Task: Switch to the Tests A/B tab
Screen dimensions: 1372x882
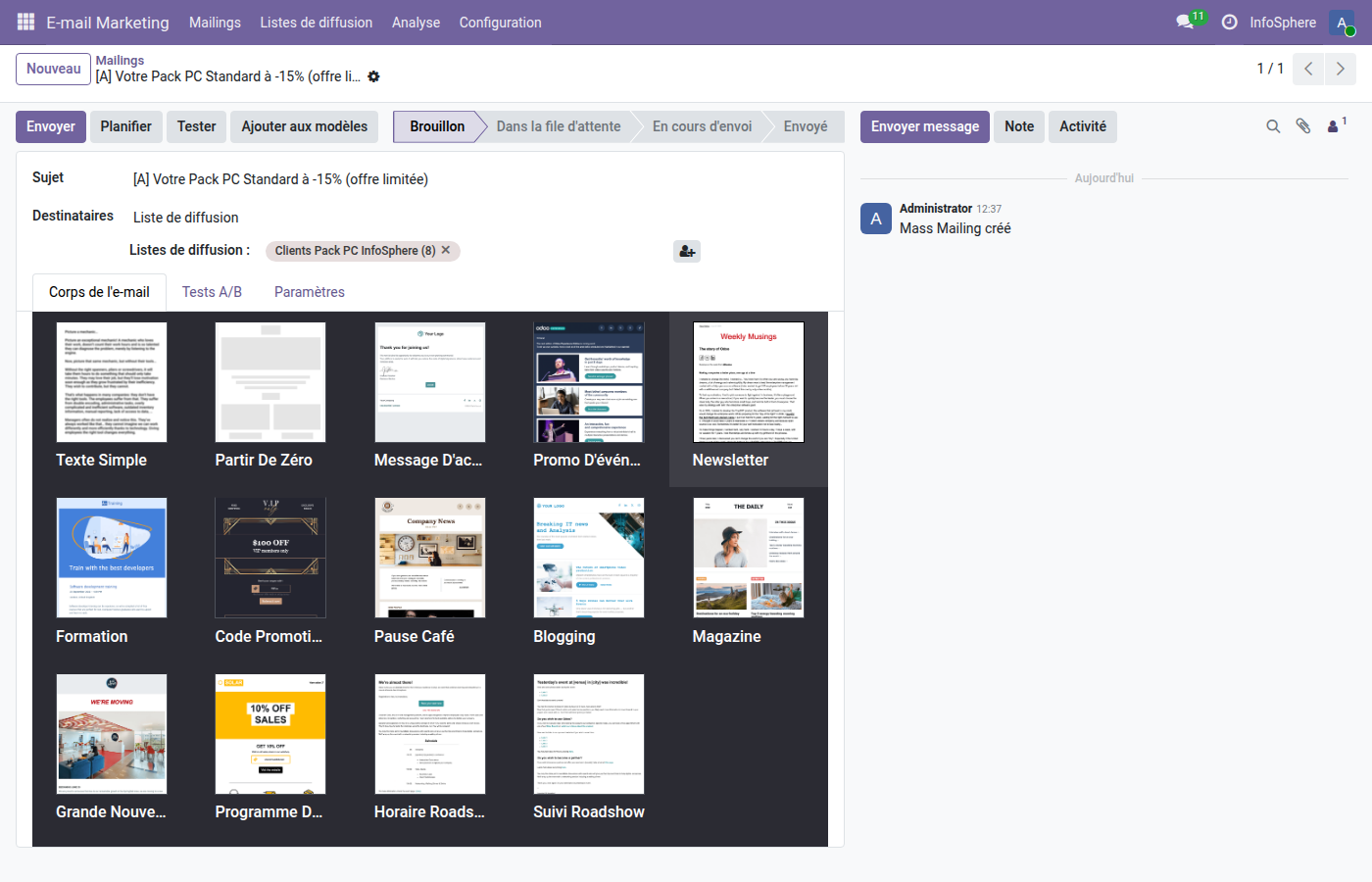Action: coord(212,292)
